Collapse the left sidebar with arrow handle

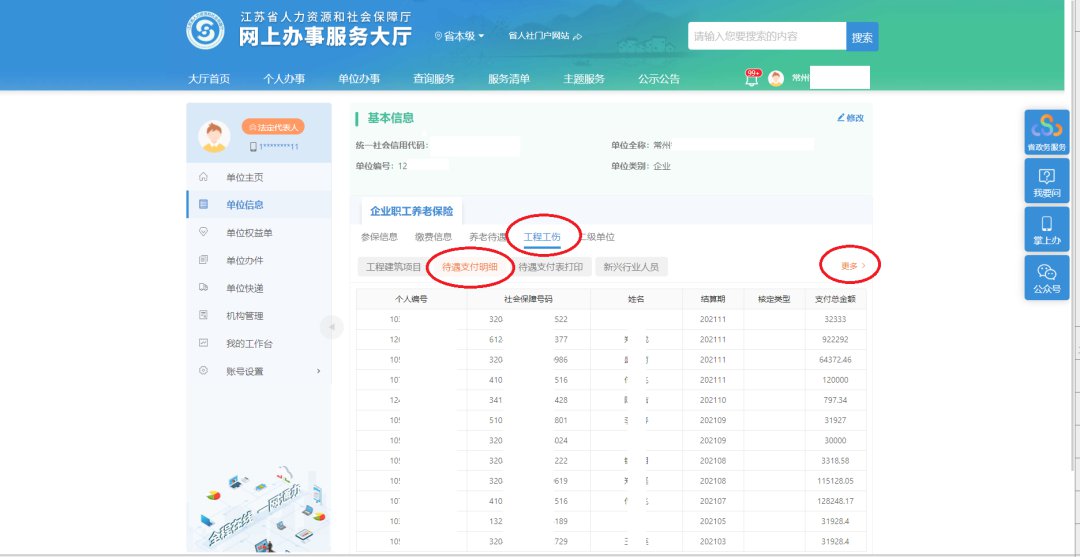[x=331, y=327]
